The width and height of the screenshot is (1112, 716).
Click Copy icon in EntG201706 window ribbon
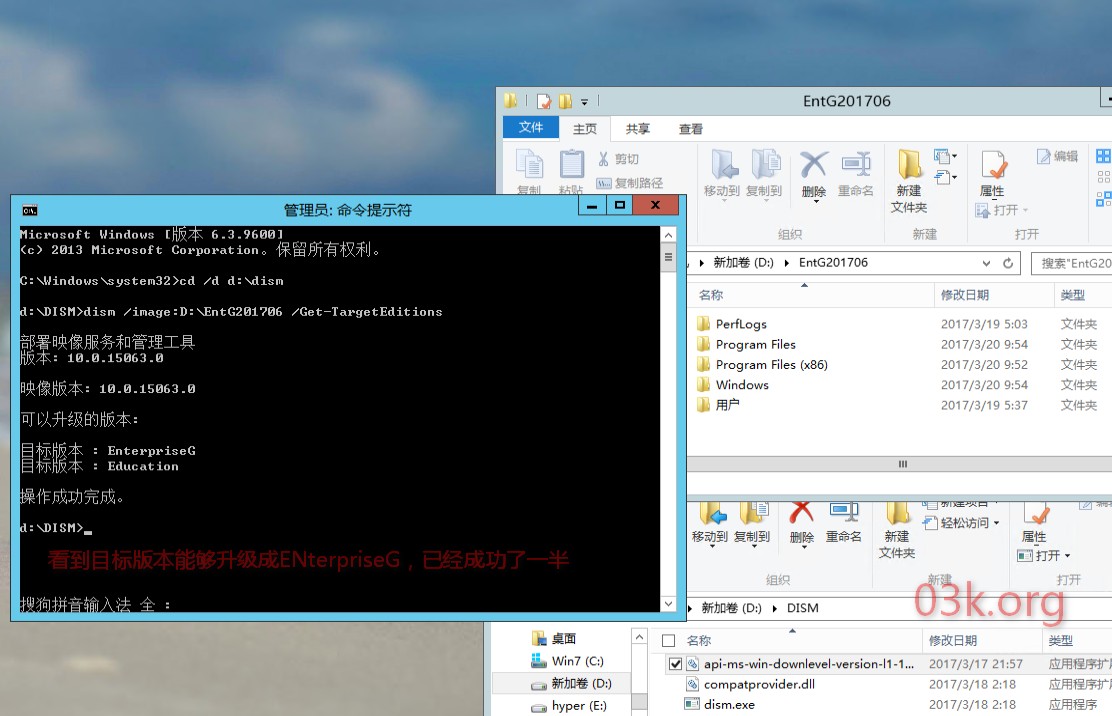click(x=529, y=164)
